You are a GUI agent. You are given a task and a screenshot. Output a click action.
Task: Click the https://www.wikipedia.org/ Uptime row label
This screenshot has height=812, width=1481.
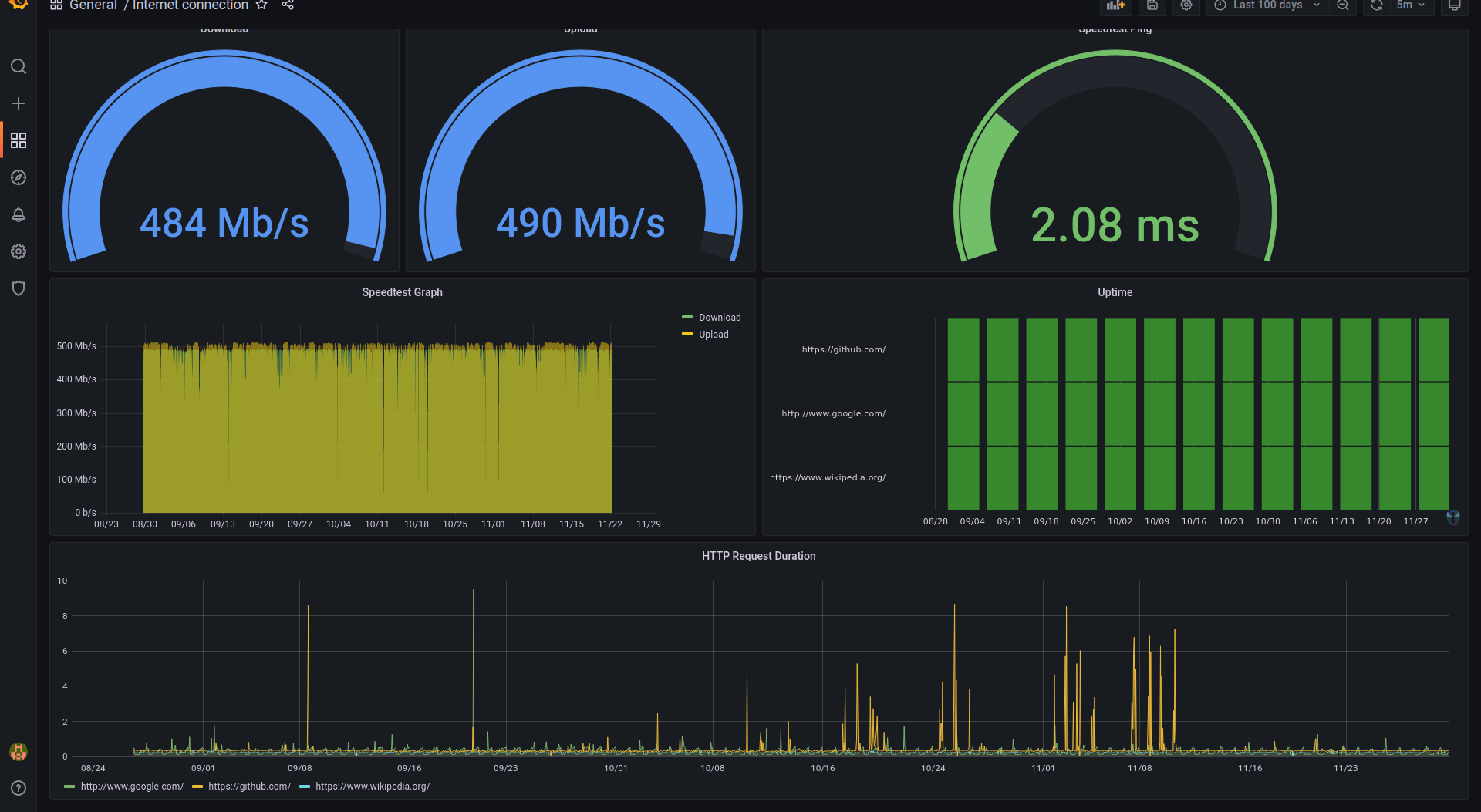pos(828,477)
